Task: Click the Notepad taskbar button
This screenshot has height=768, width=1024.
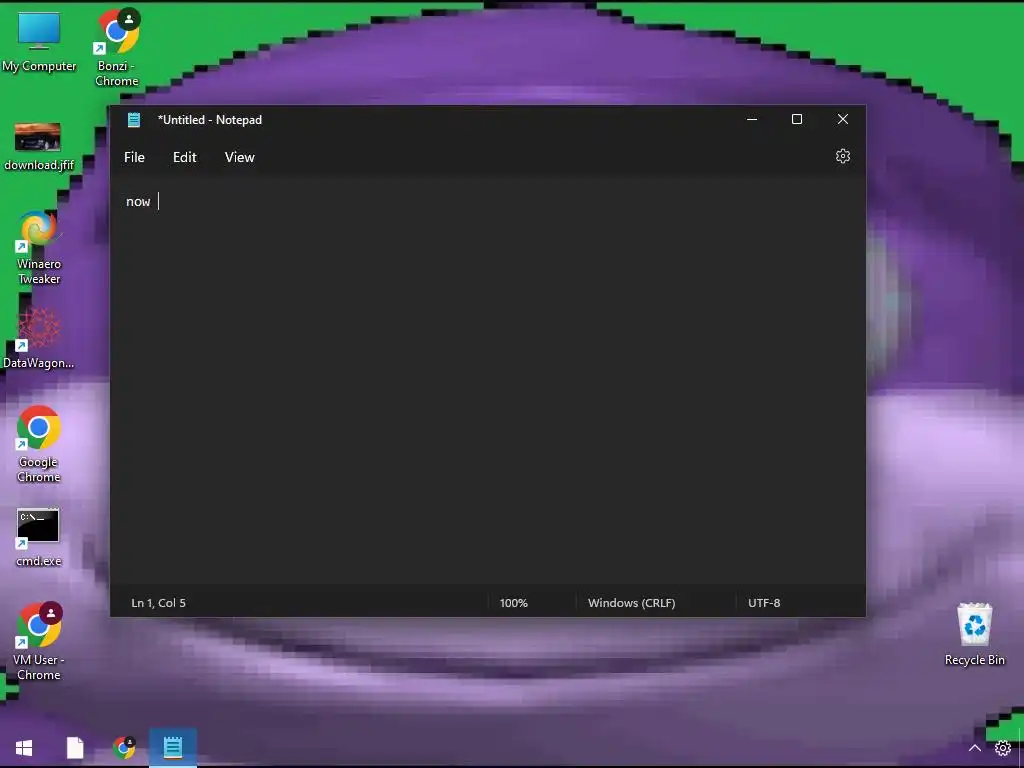Action: [173, 747]
